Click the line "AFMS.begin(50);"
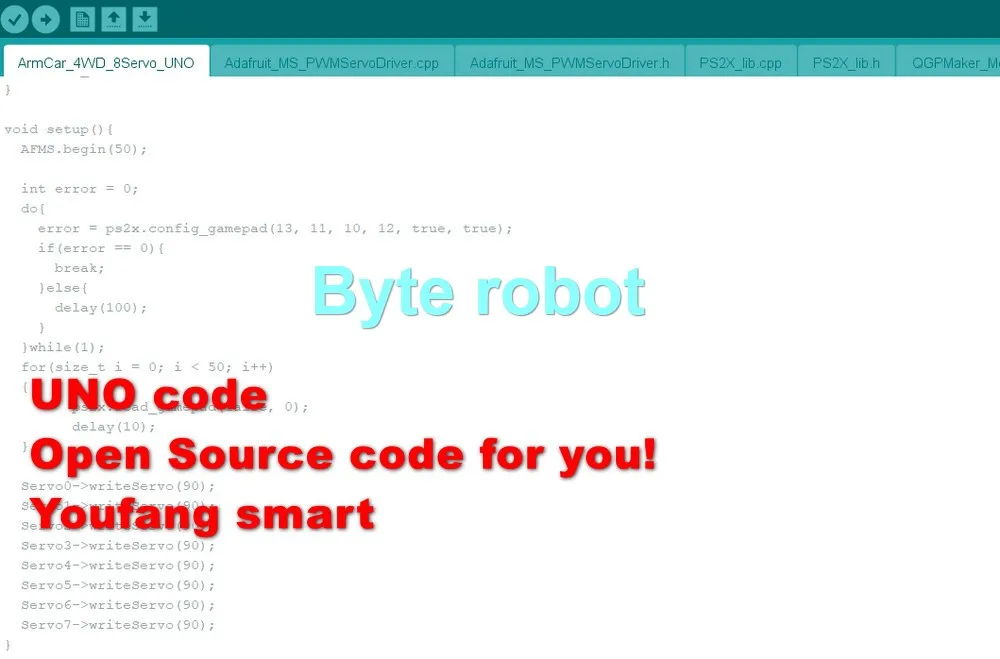1000x659 pixels. pyautogui.click(x=84, y=149)
